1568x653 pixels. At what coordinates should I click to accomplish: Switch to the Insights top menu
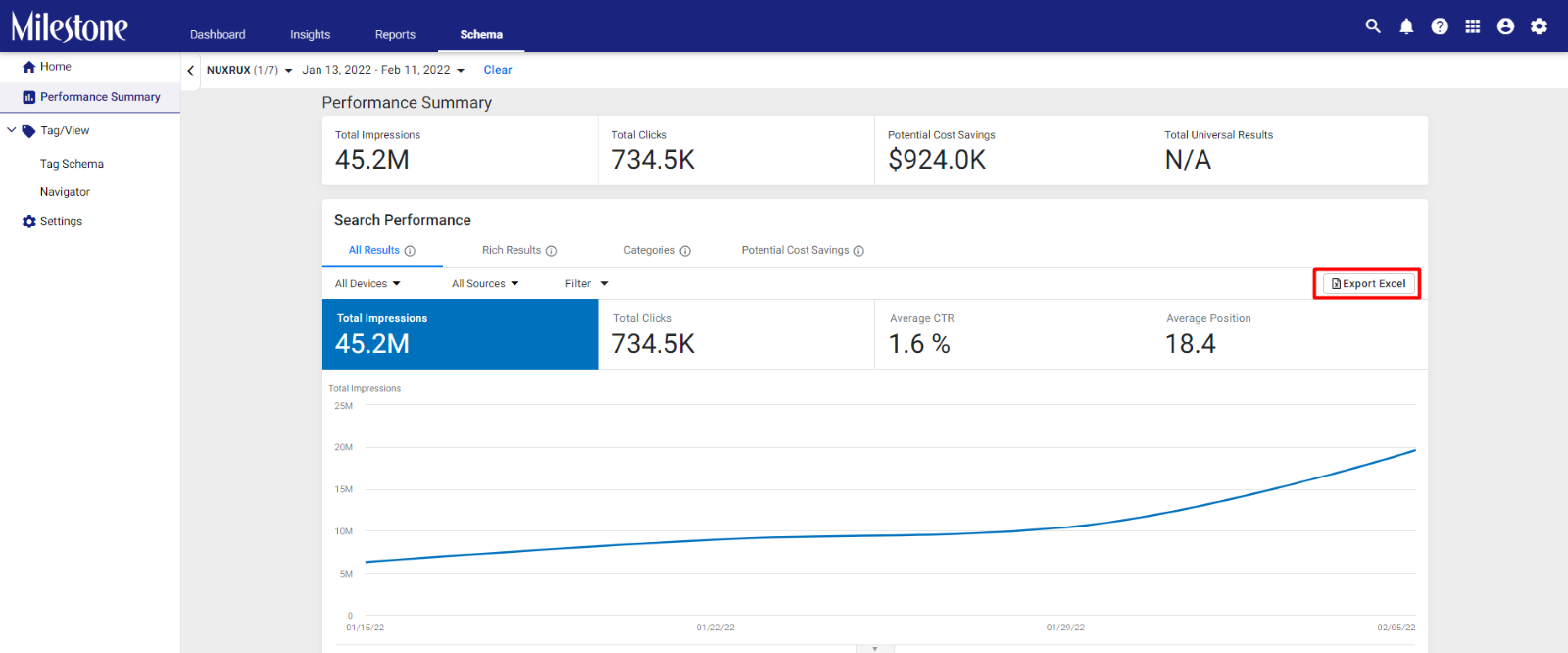(x=310, y=34)
